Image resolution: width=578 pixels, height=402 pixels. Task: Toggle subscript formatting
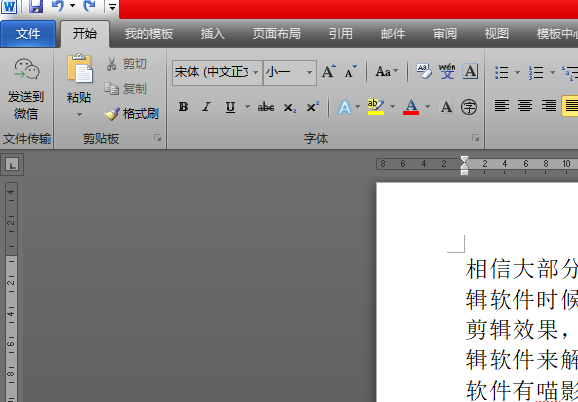pyautogui.click(x=289, y=108)
